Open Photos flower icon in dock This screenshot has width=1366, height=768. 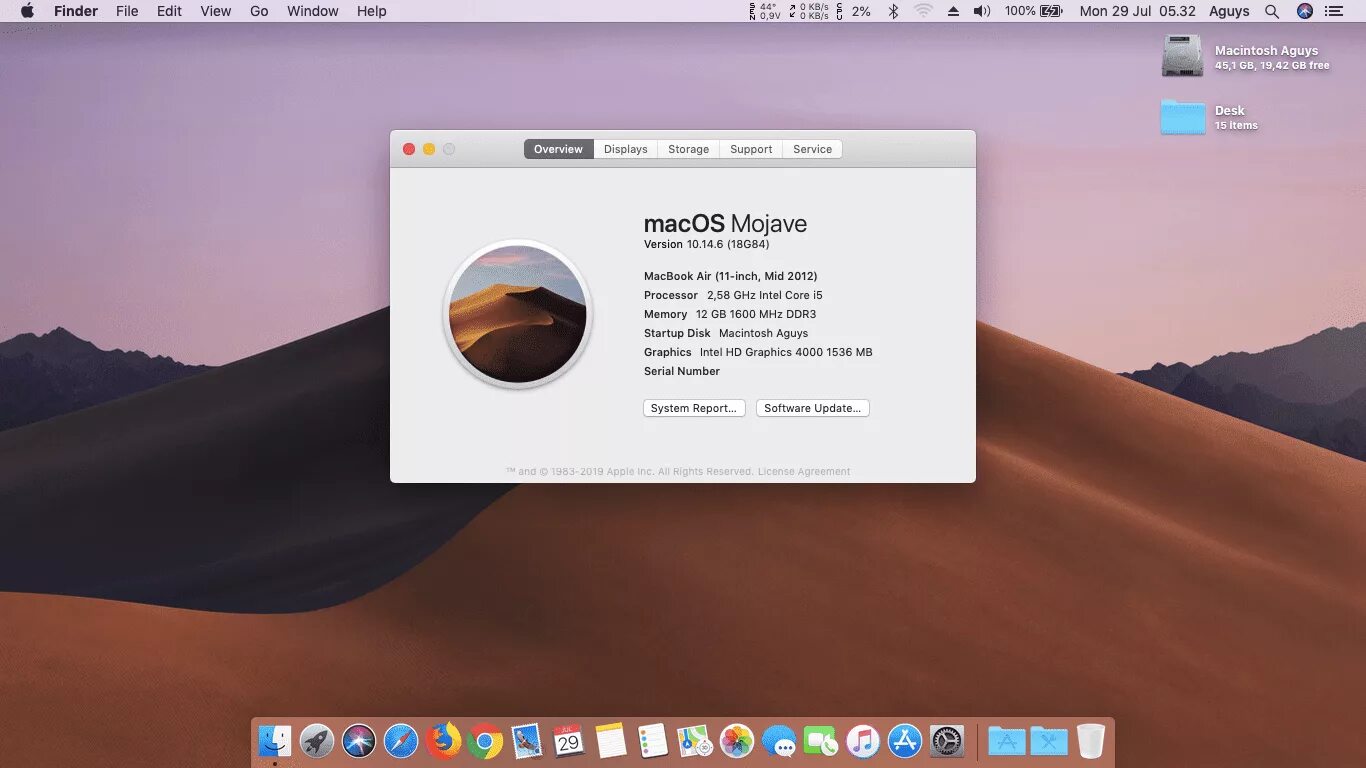tap(737, 741)
